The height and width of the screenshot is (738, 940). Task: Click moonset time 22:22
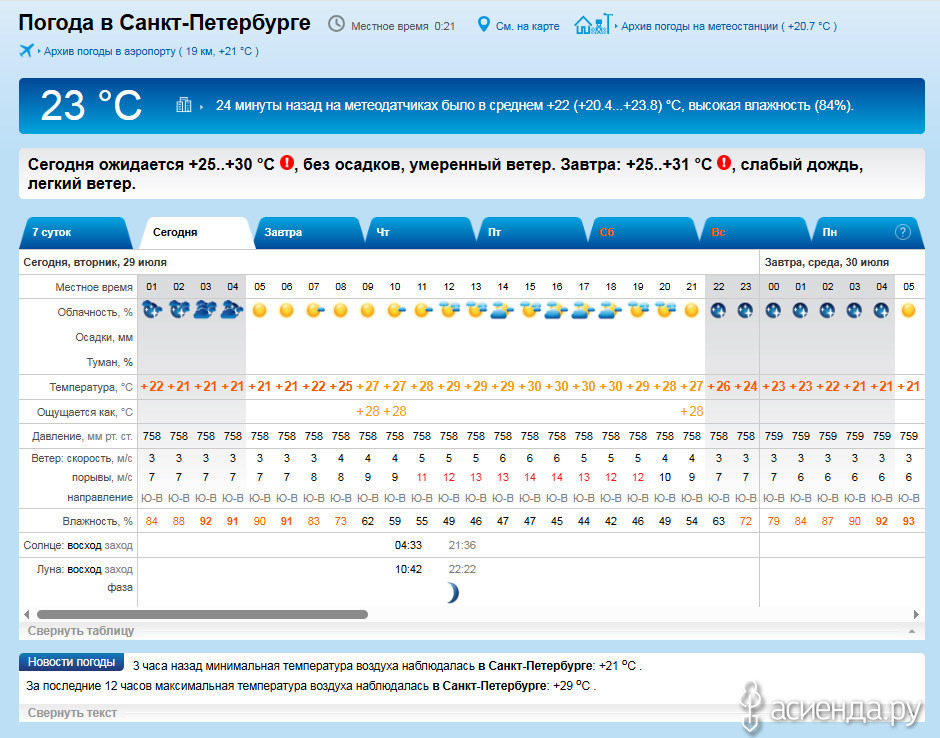click(462, 570)
